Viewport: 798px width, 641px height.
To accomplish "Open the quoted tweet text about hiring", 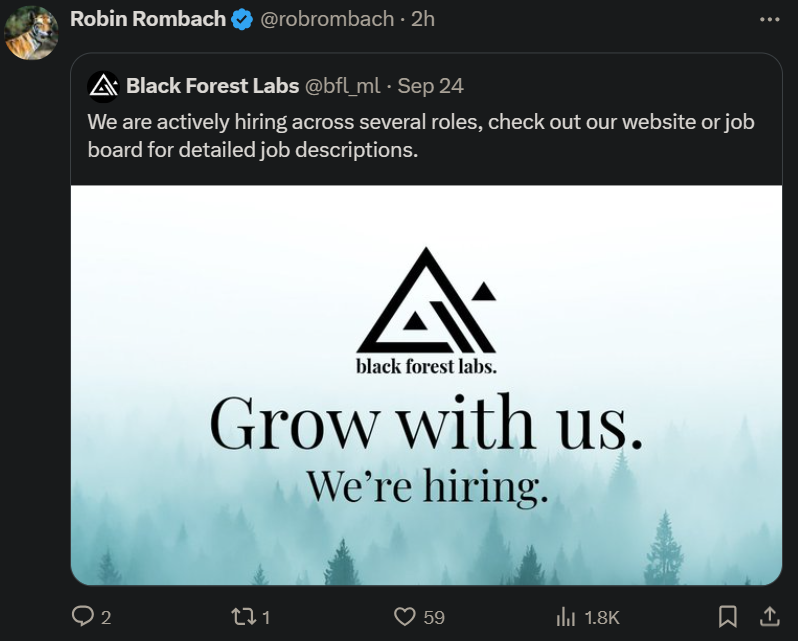I will [421, 136].
